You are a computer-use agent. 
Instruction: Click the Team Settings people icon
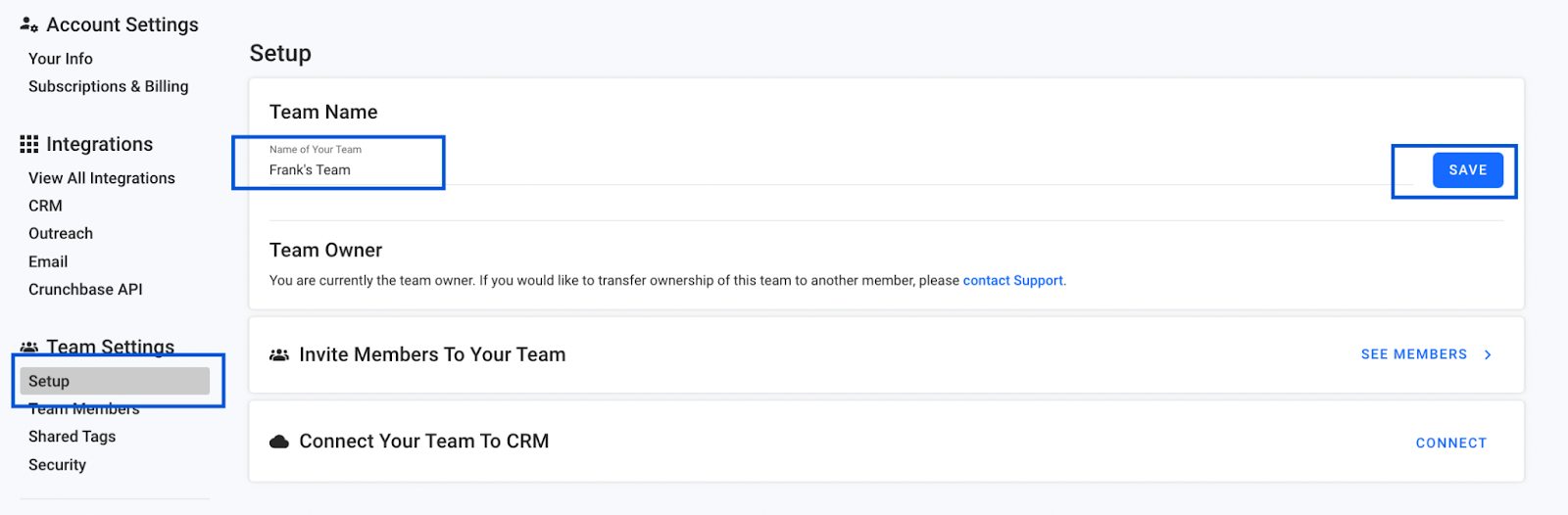tap(29, 348)
